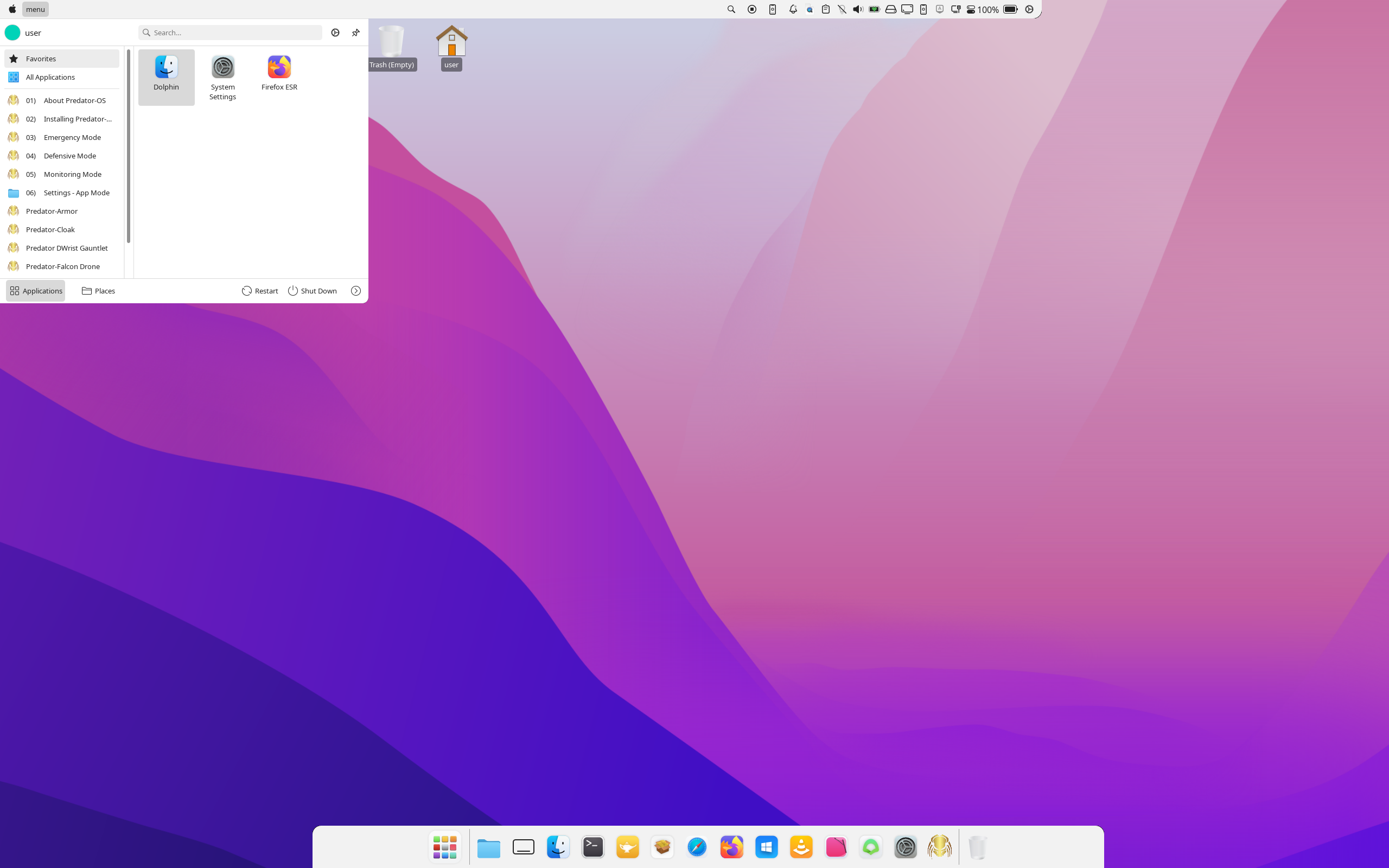Select the Favorites category
The height and width of the screenshot is (868, 1389).
coord(62,59)
